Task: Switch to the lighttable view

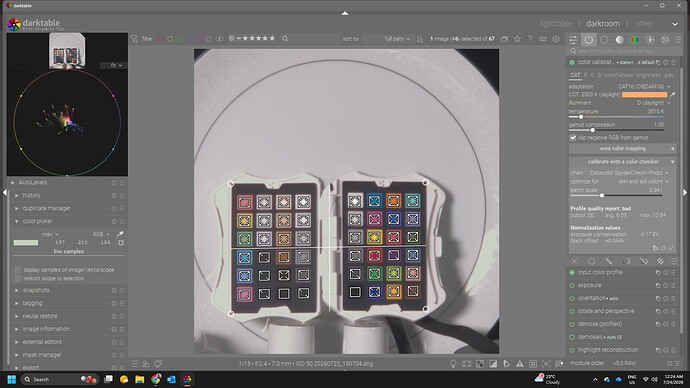Action: tap(556, 24)
